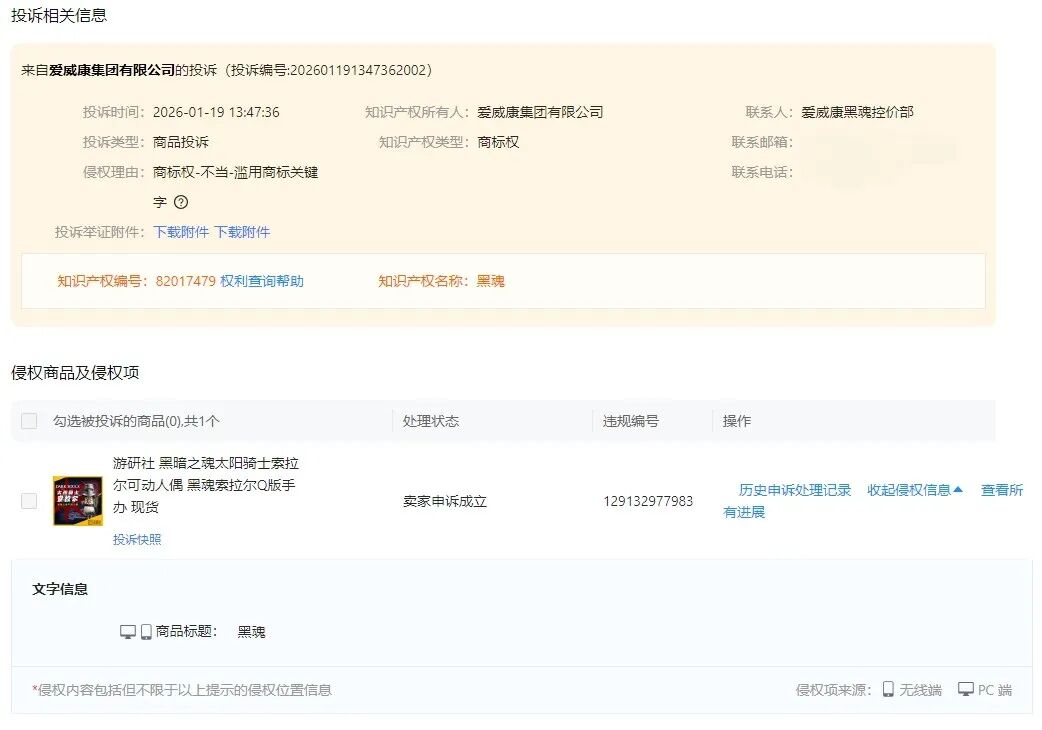
Task: Click the IP owner value 爱威康集团有限公司
Action: pos(540,112)
